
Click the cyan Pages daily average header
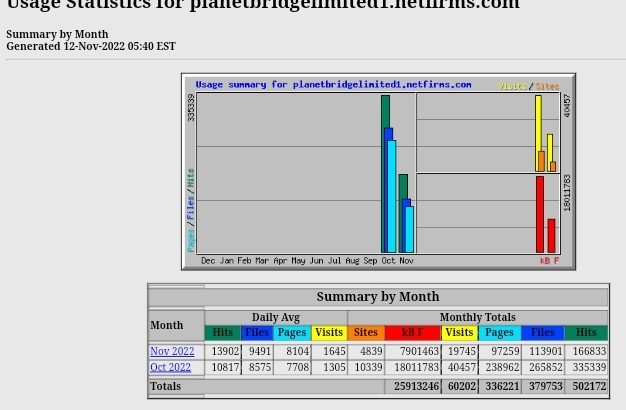292,333
